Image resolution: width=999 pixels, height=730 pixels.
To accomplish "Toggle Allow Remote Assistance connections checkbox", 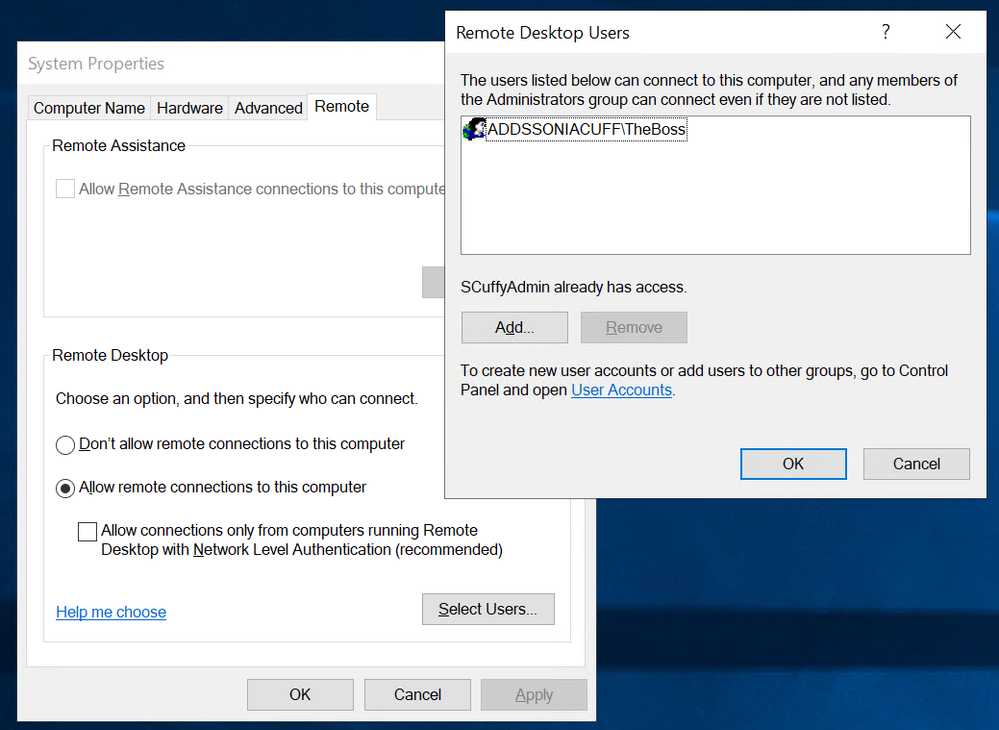I will point(65,189).
